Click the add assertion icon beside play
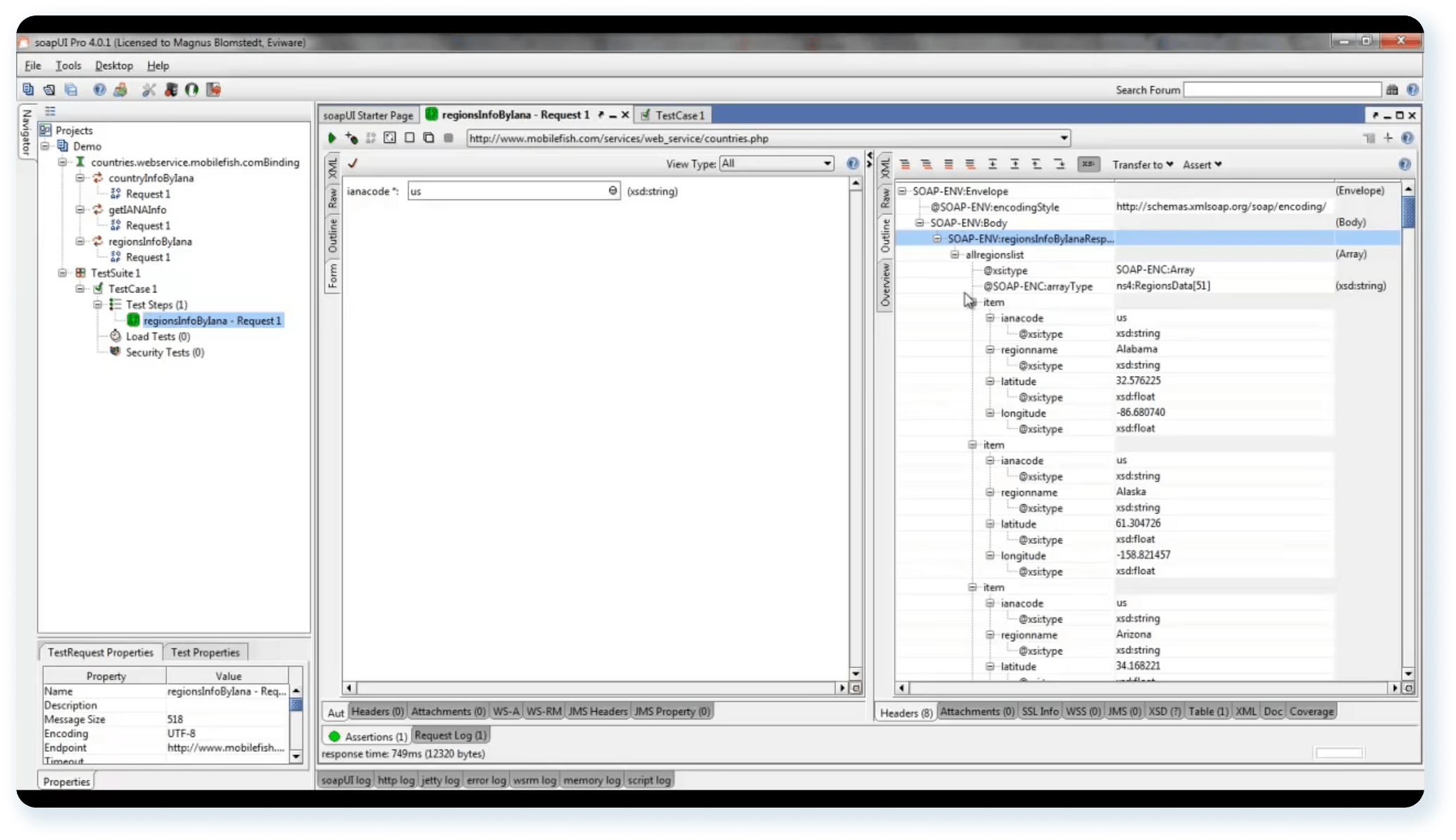The width and height of the screenshot is (1456, 840). (351, 138)
